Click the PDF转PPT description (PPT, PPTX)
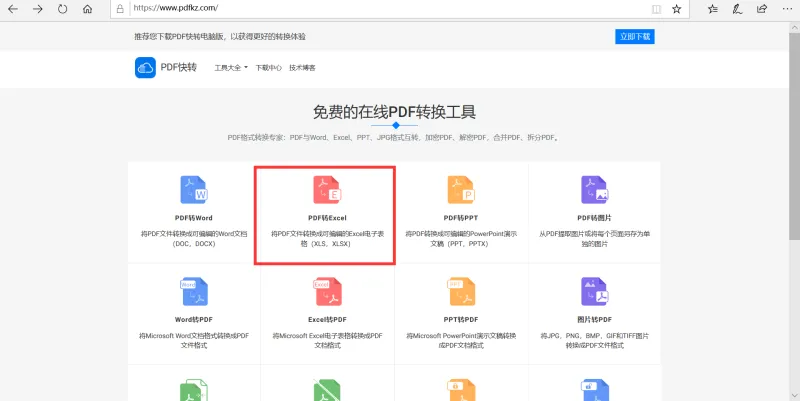Screen dimensions: 800x401 461,239
